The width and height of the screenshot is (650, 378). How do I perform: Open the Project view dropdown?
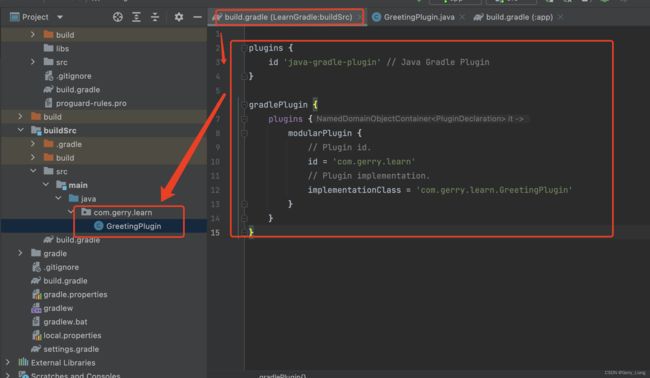[x=60, y=17]
